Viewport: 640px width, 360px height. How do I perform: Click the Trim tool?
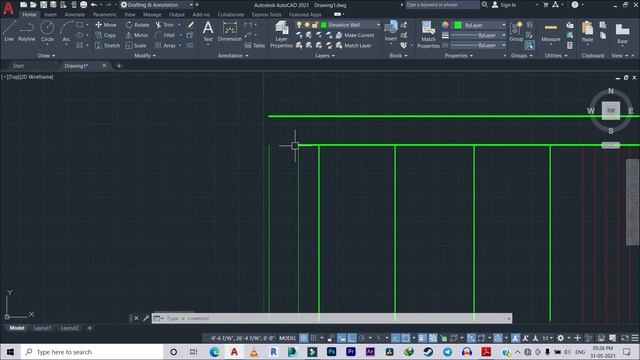164,25
